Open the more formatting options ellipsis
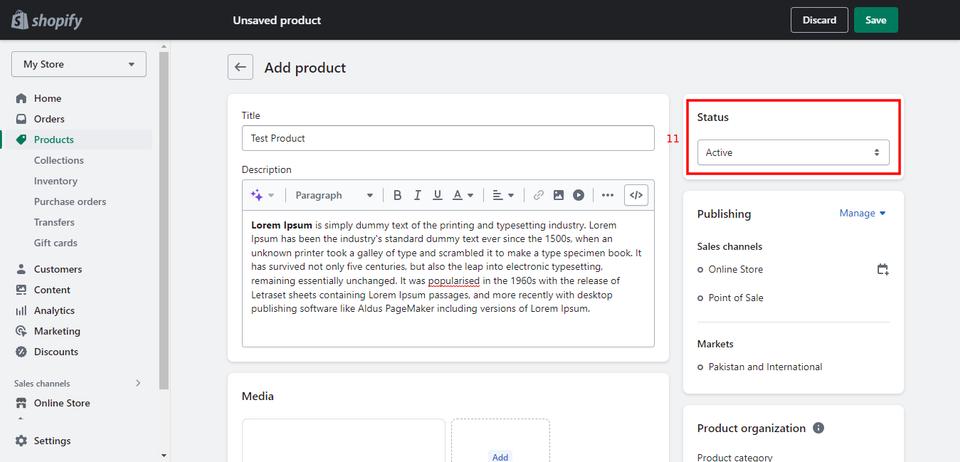Screen dimensions: 960x462 (x=607, y=195)
